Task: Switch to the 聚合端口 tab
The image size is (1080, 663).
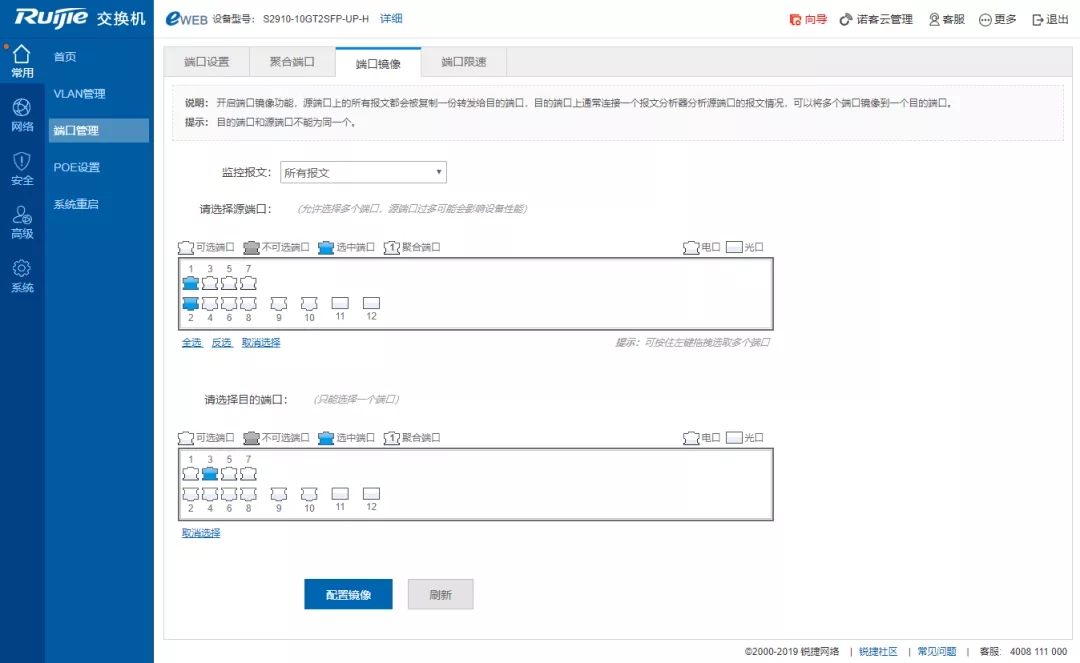Action: tap(292, 62)
